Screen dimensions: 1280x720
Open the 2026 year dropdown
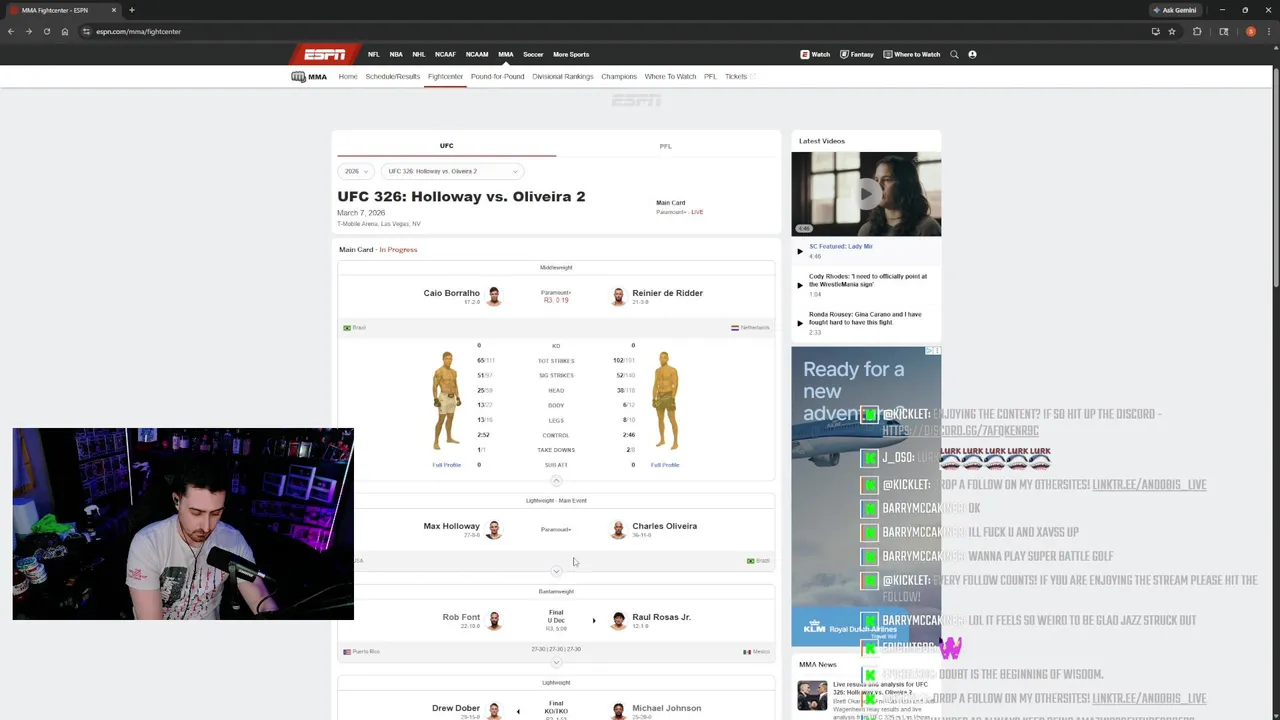(x=355, y=171)
